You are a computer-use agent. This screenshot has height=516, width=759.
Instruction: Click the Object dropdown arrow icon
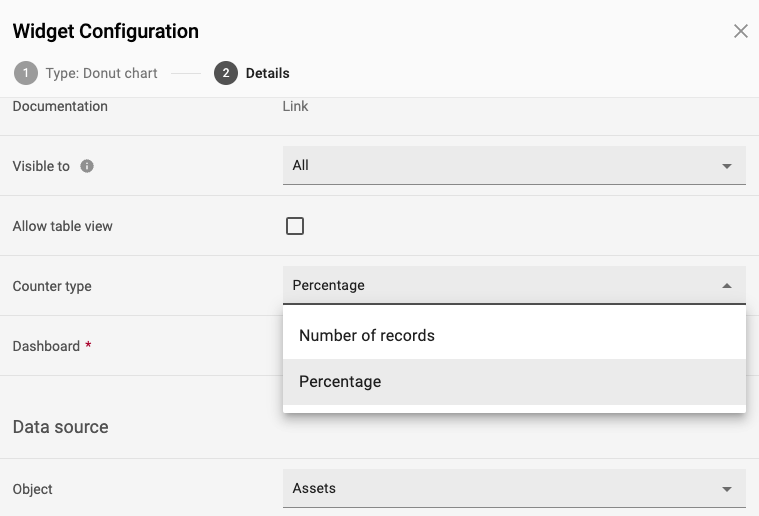click(x=727, y=489)
